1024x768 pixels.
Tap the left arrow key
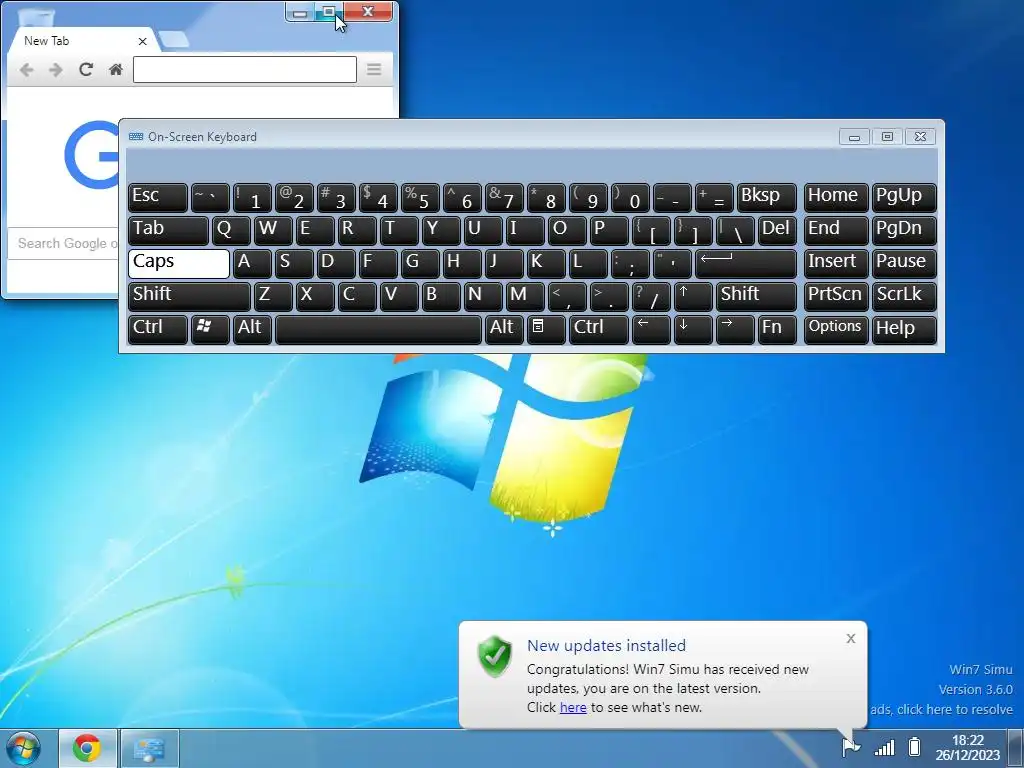tap(651, 329)
